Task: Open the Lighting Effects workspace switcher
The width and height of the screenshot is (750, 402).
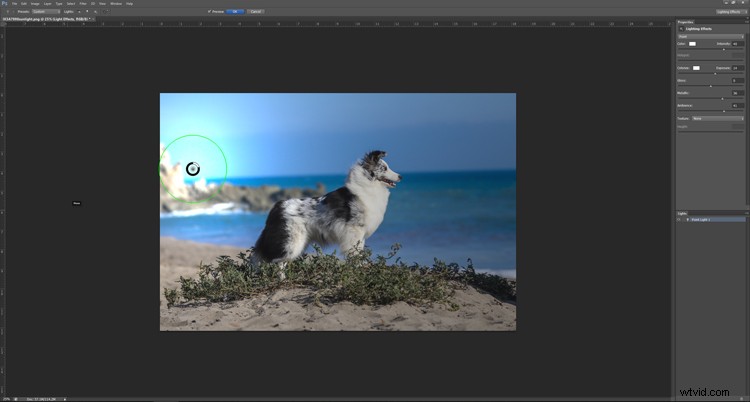Action: (x=731, y=11)
